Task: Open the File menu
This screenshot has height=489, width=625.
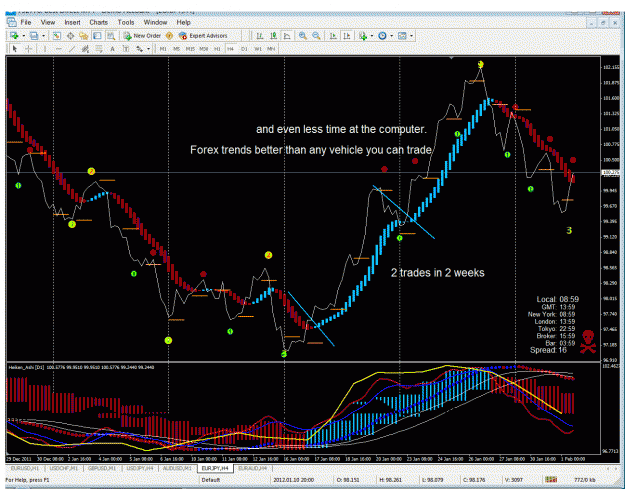Action: pos(26,22)
